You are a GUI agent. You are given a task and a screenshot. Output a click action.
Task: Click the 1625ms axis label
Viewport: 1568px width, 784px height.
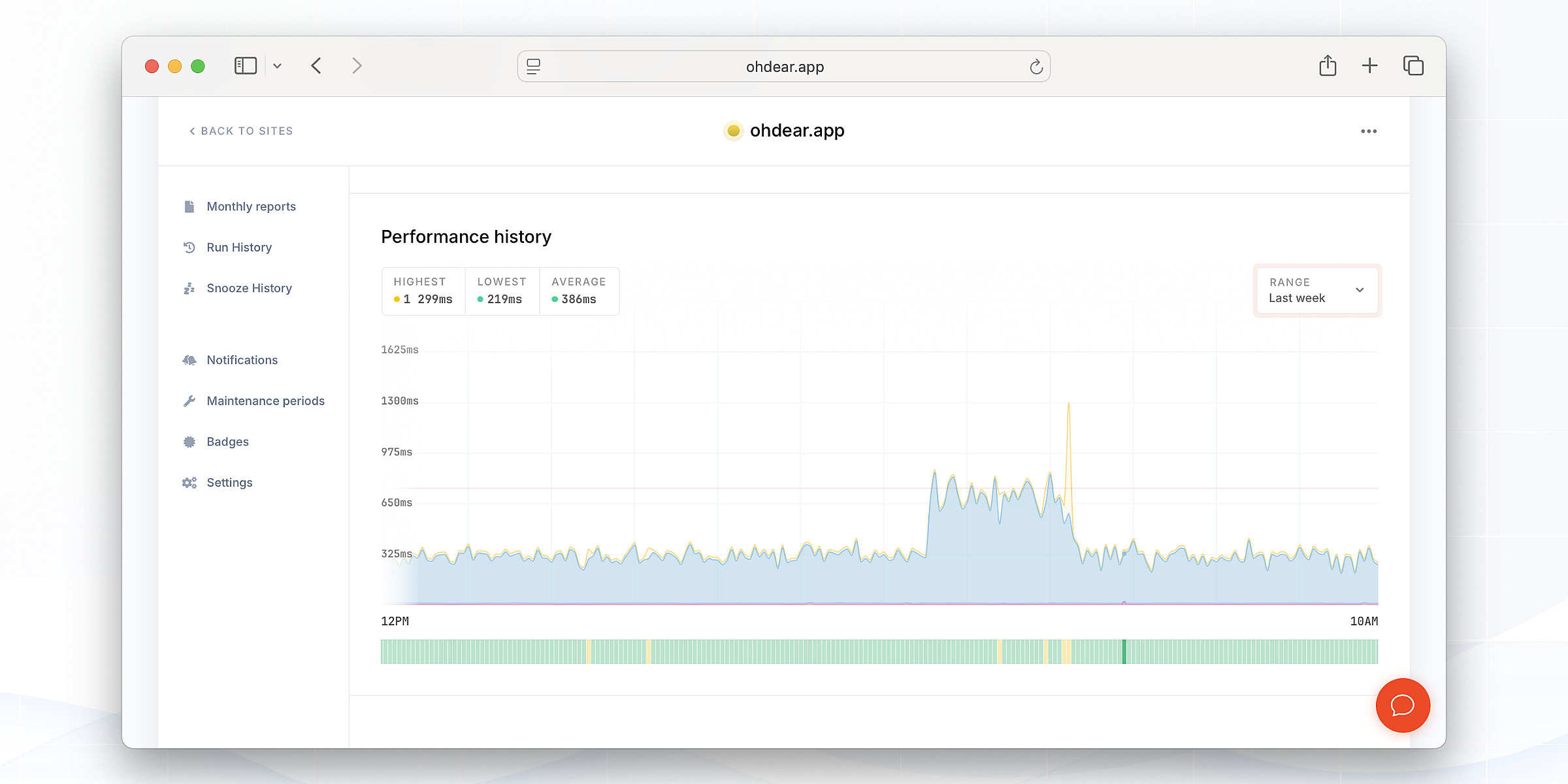coord(400,350)
